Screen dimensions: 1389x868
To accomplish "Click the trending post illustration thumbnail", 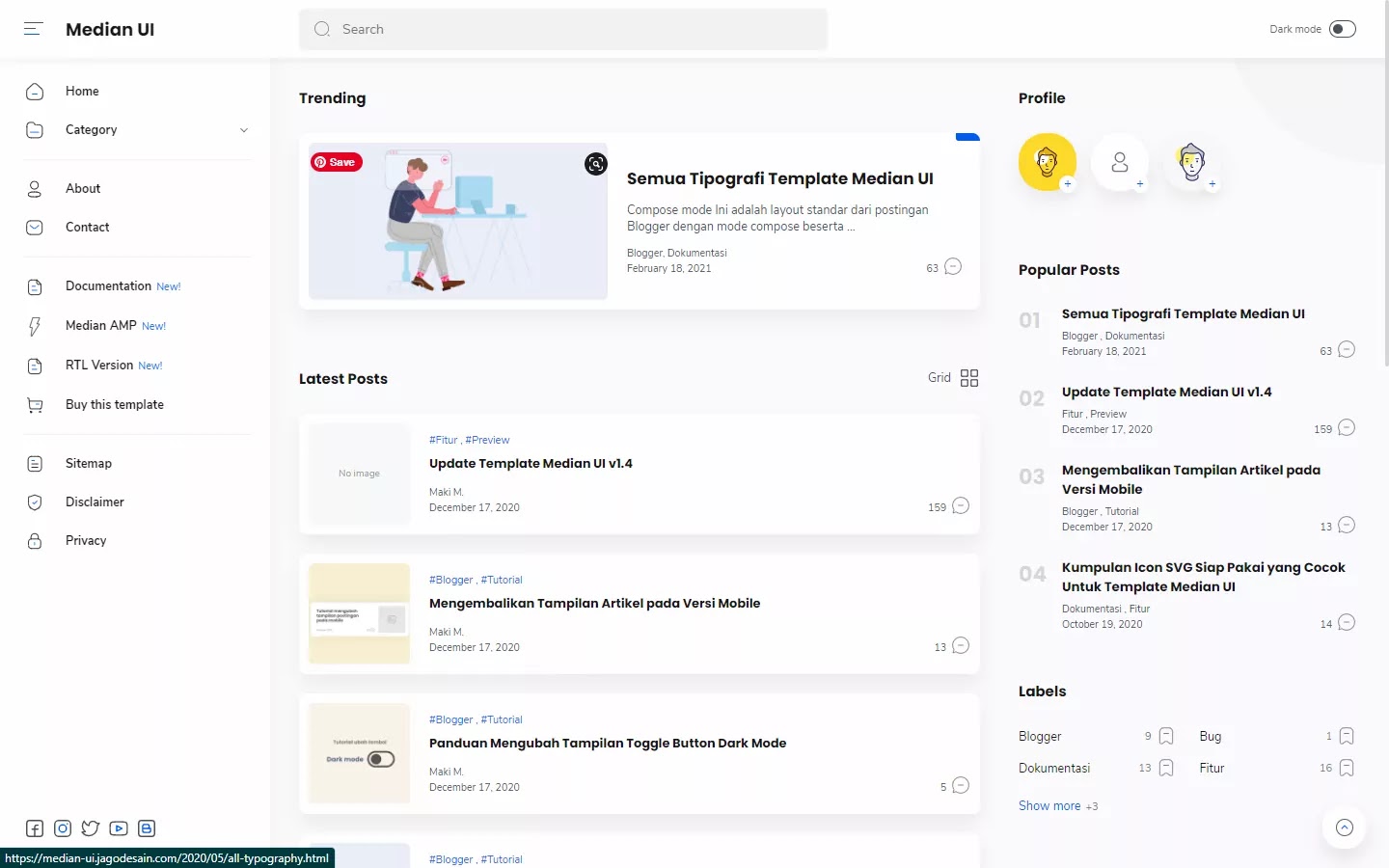I will click(x=458, y=222).
